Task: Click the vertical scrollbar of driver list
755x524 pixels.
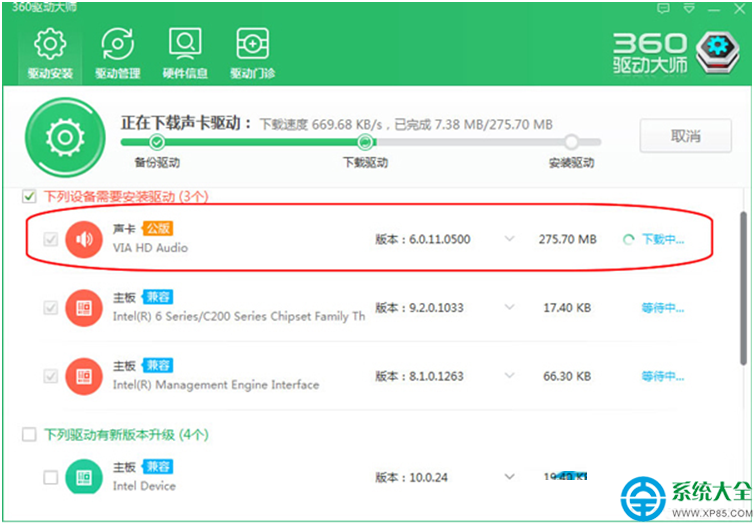Action: pyautogui.click(x=743, y=288)
